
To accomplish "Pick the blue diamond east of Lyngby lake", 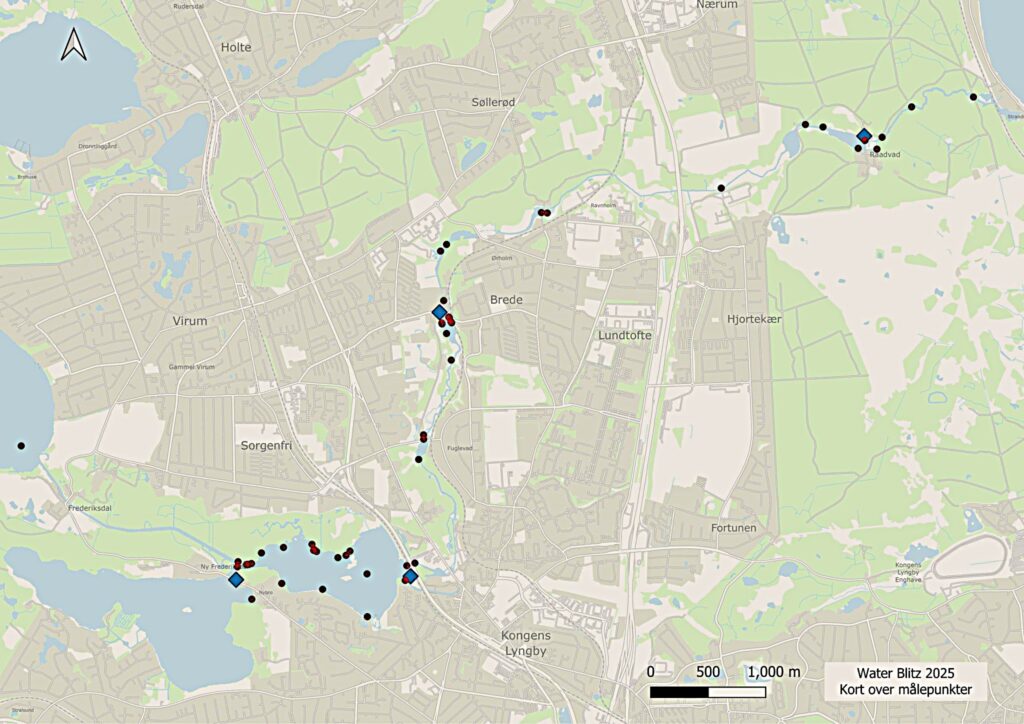I will click(410, 575).
